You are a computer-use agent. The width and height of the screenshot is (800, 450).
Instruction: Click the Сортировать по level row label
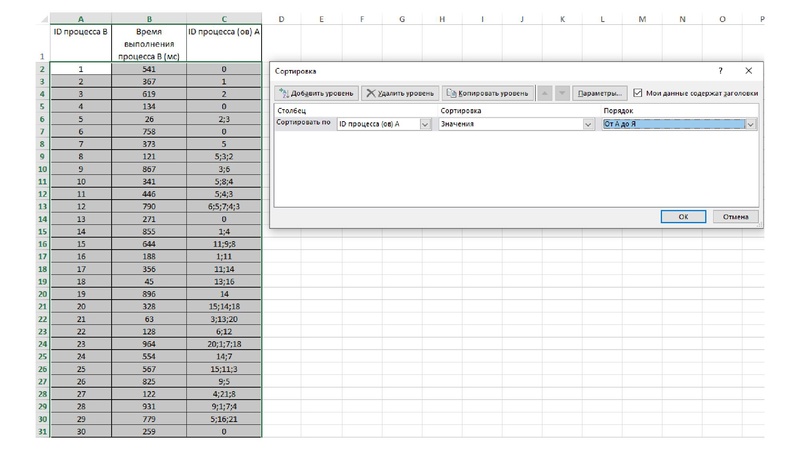[x=303, y=124]
